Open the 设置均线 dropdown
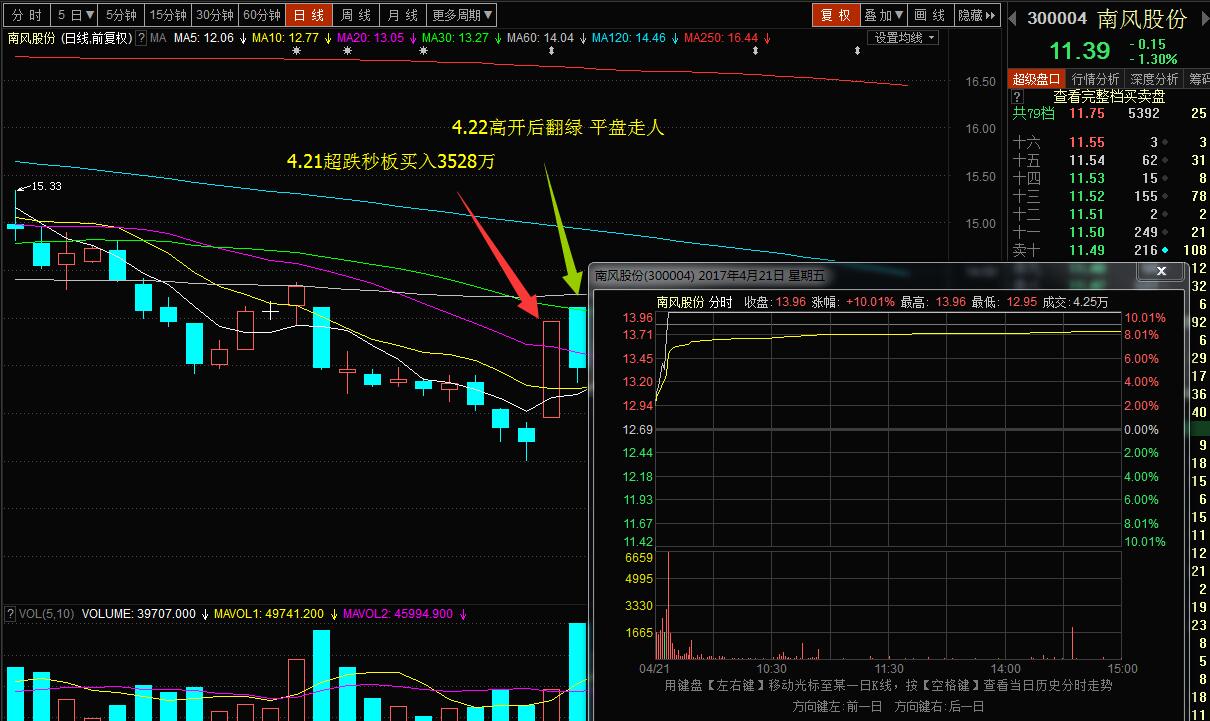The width and height of the screenshot is (1210, 721). coord(904,38)
